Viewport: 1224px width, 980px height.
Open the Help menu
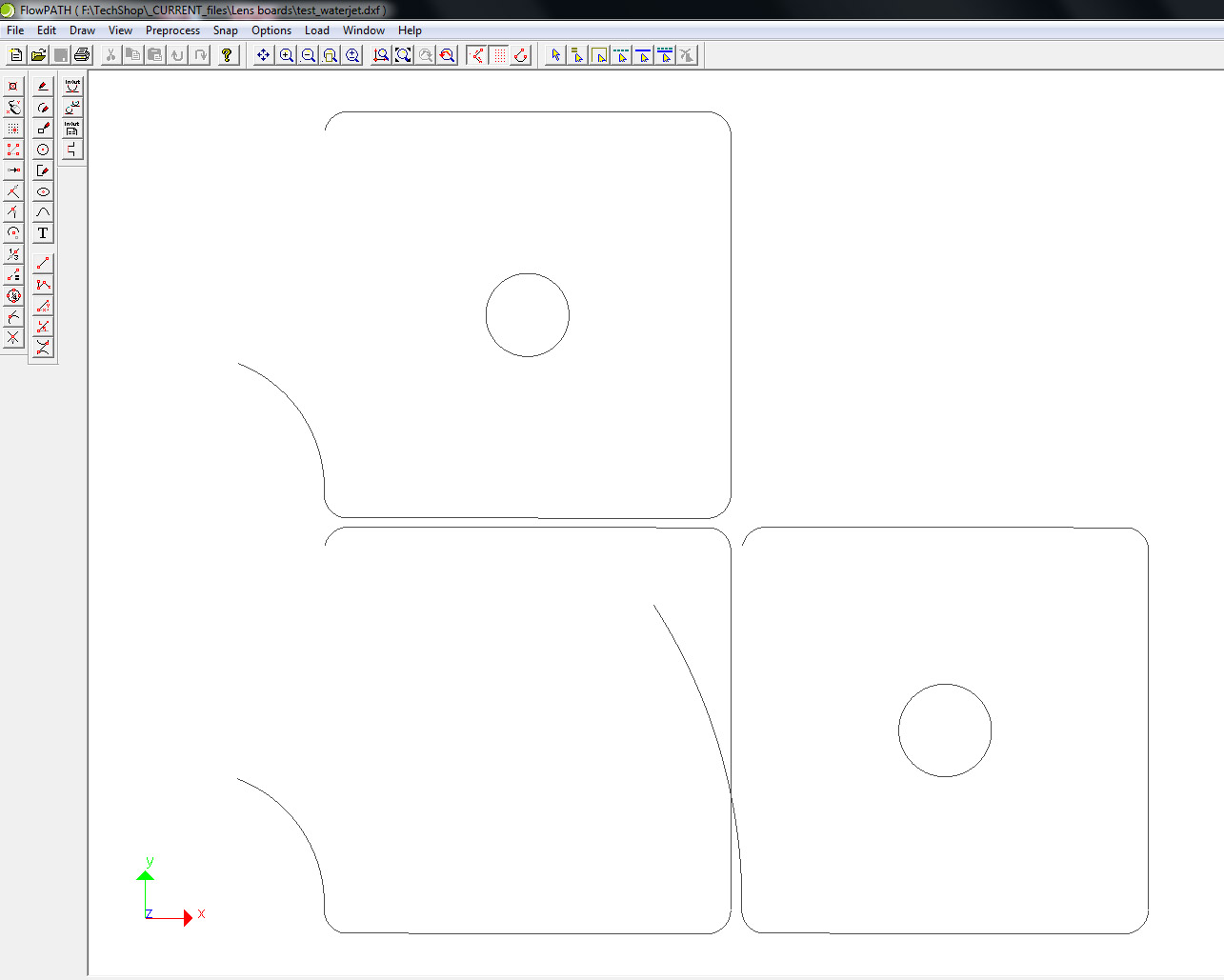(410, 30)
